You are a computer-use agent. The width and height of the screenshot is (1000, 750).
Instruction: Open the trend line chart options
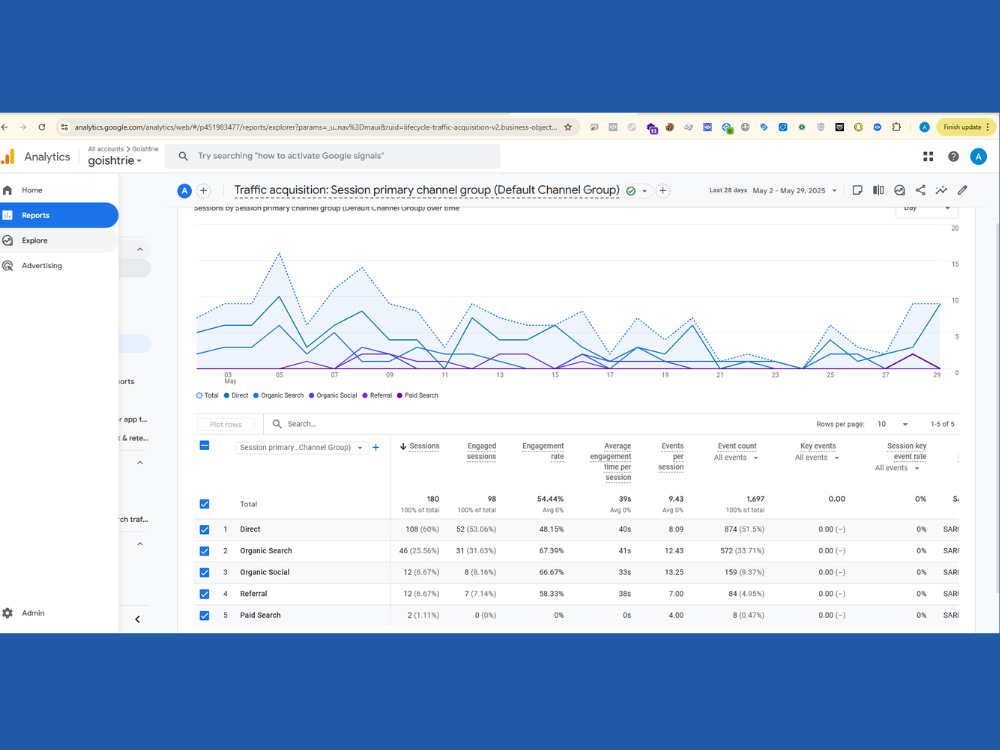point(941,190)
